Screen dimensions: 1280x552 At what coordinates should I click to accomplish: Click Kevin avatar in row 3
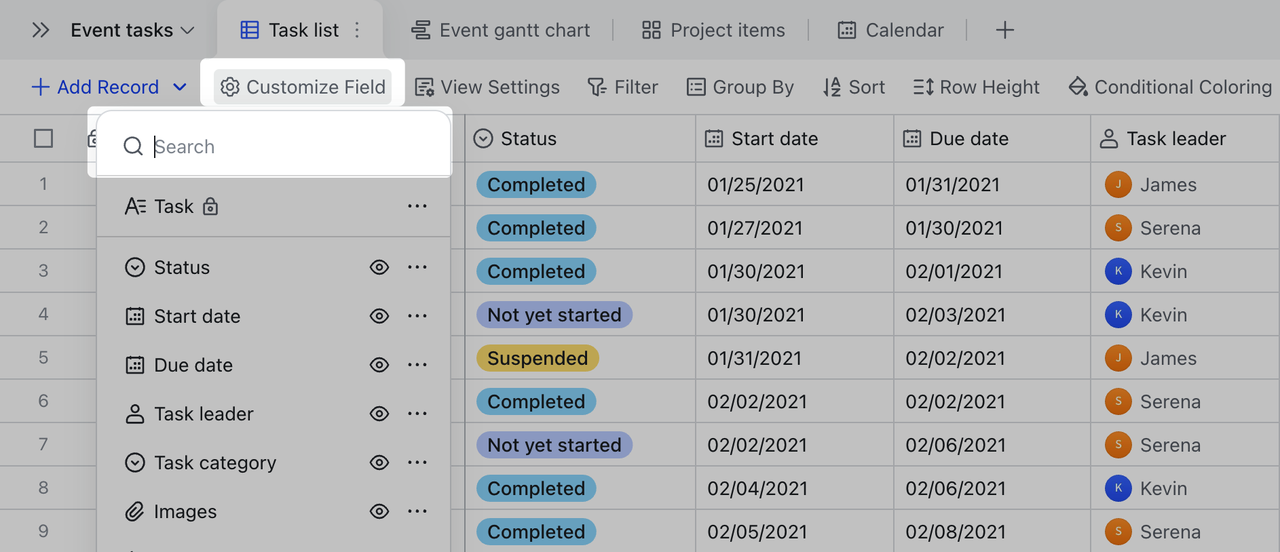(x=1118, y=271)
